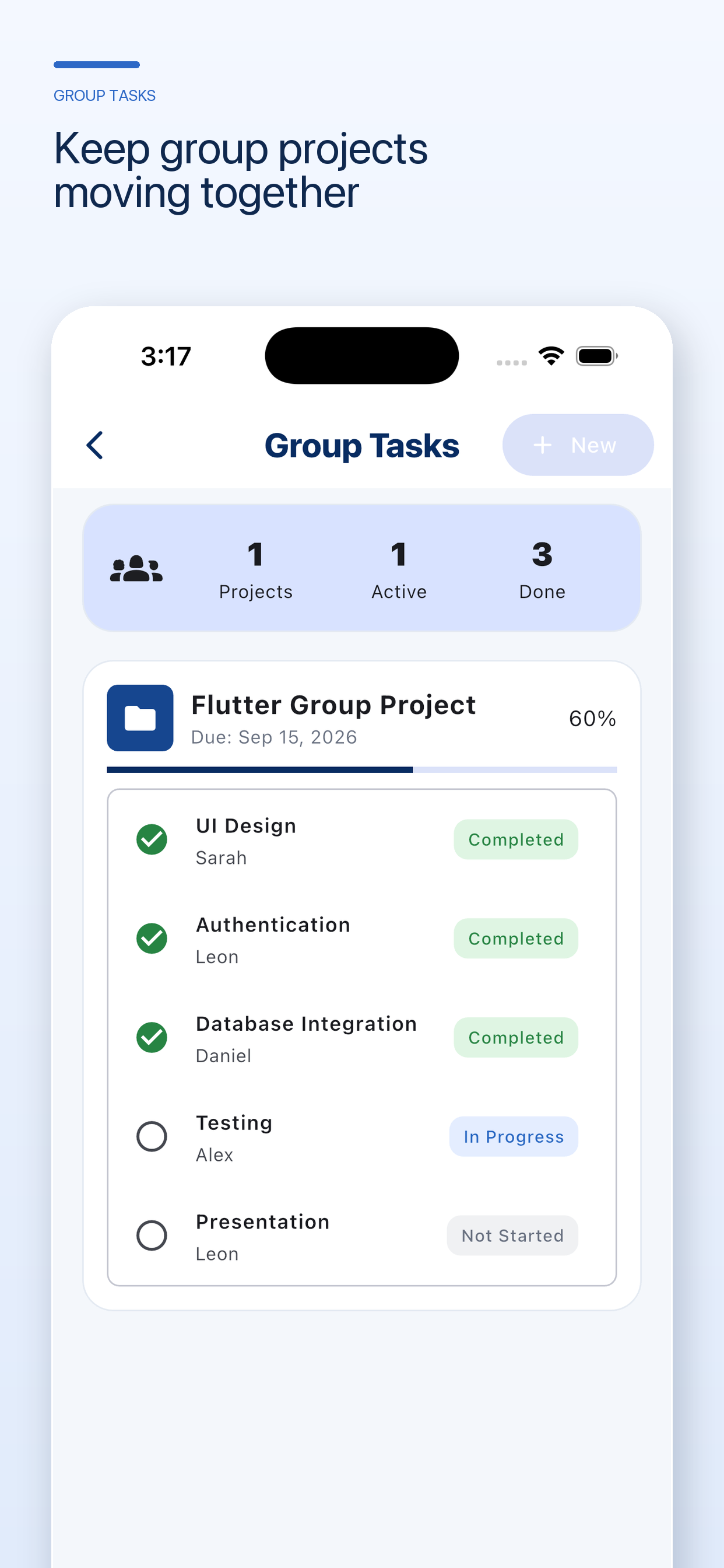The width and height of the screenshot is (724, 1568).
Task: Tap the Wi-Fi status icon
Action: [551, 355]
